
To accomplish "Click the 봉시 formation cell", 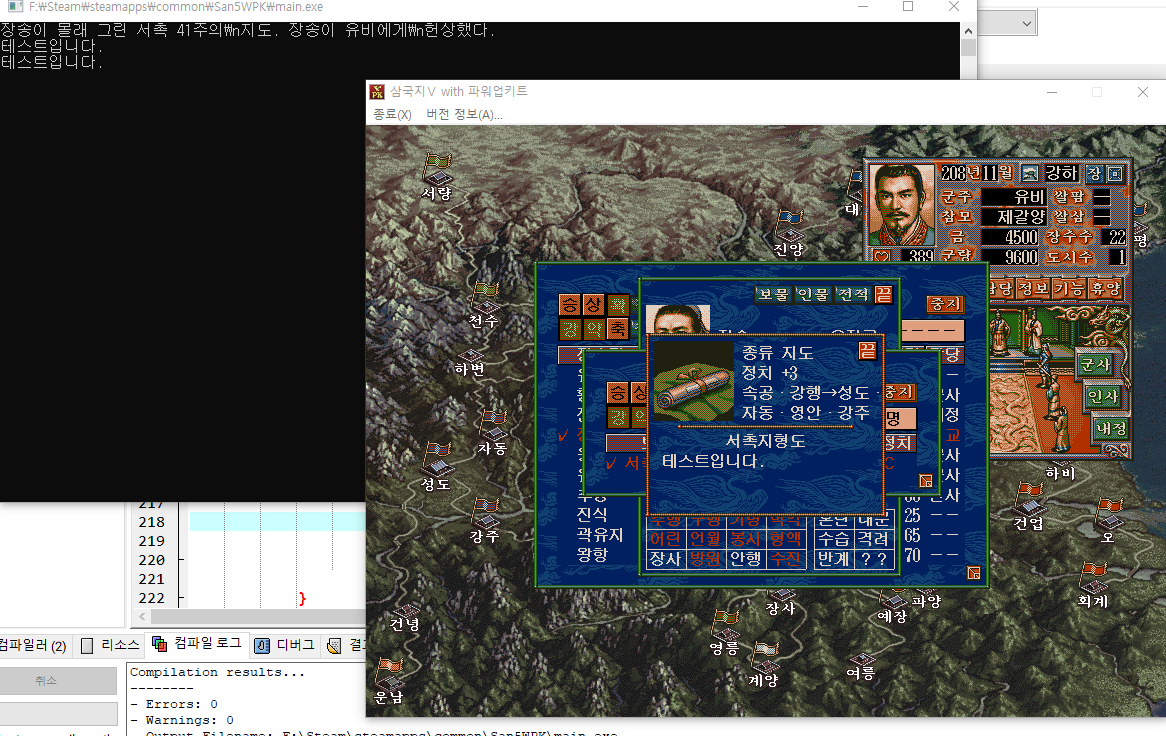I will (x=745, y=538).
